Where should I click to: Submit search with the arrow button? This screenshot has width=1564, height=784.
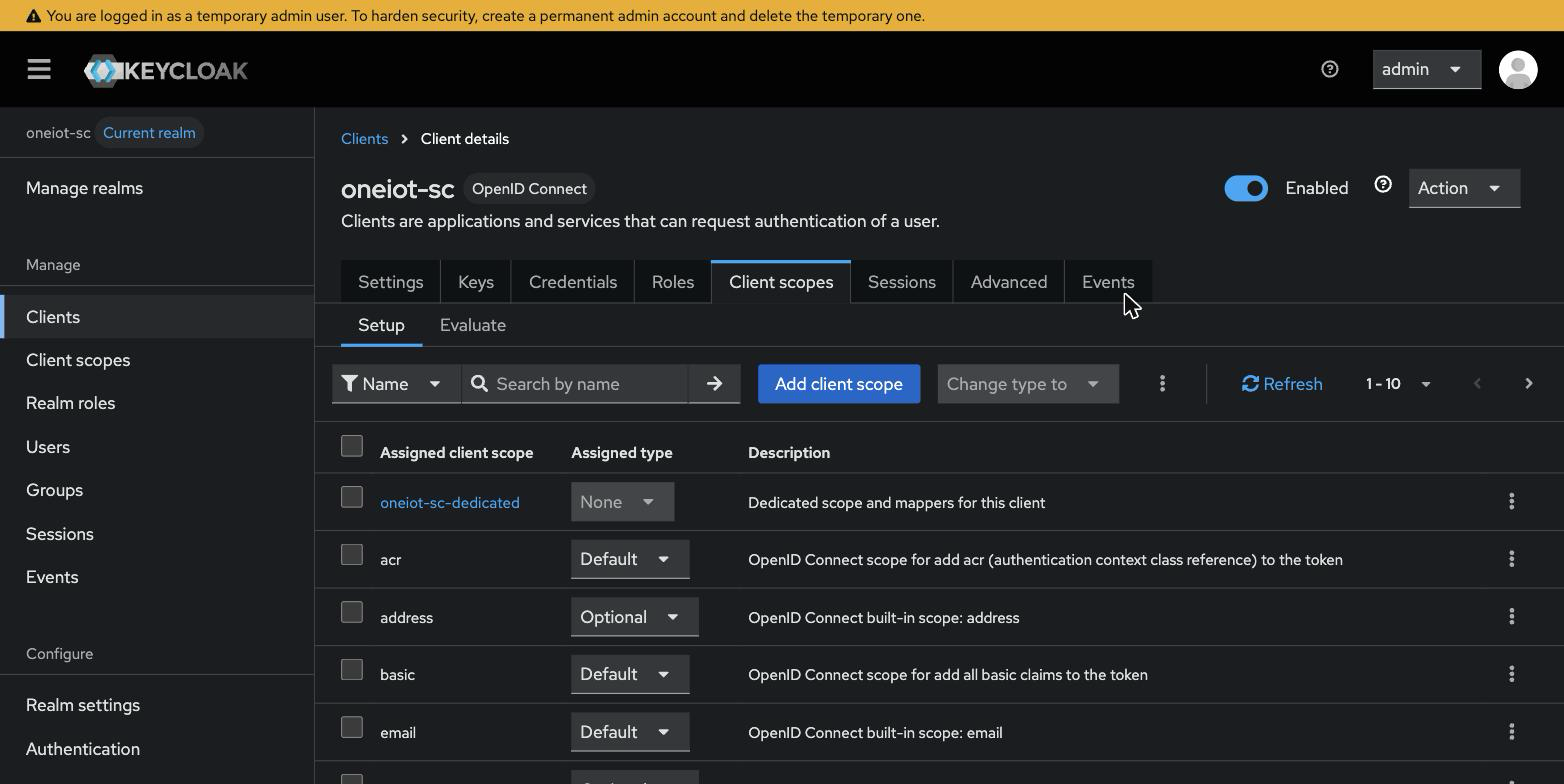(714, 384)
